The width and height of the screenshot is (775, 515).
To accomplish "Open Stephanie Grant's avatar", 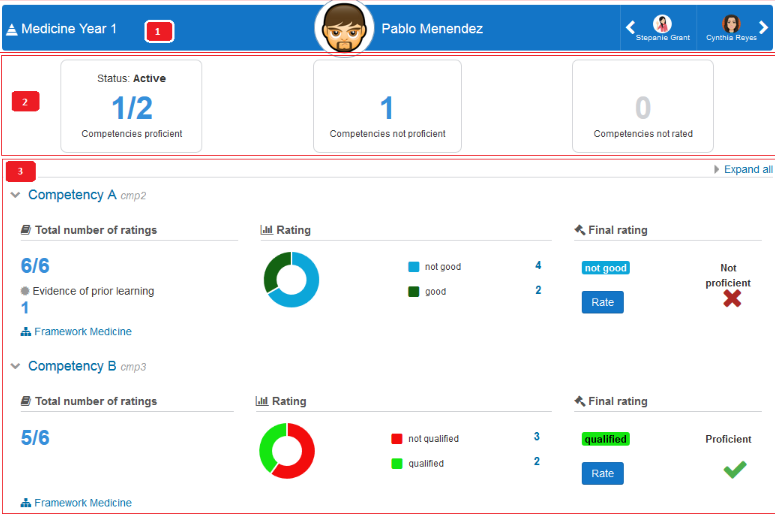I will point(662,24).
